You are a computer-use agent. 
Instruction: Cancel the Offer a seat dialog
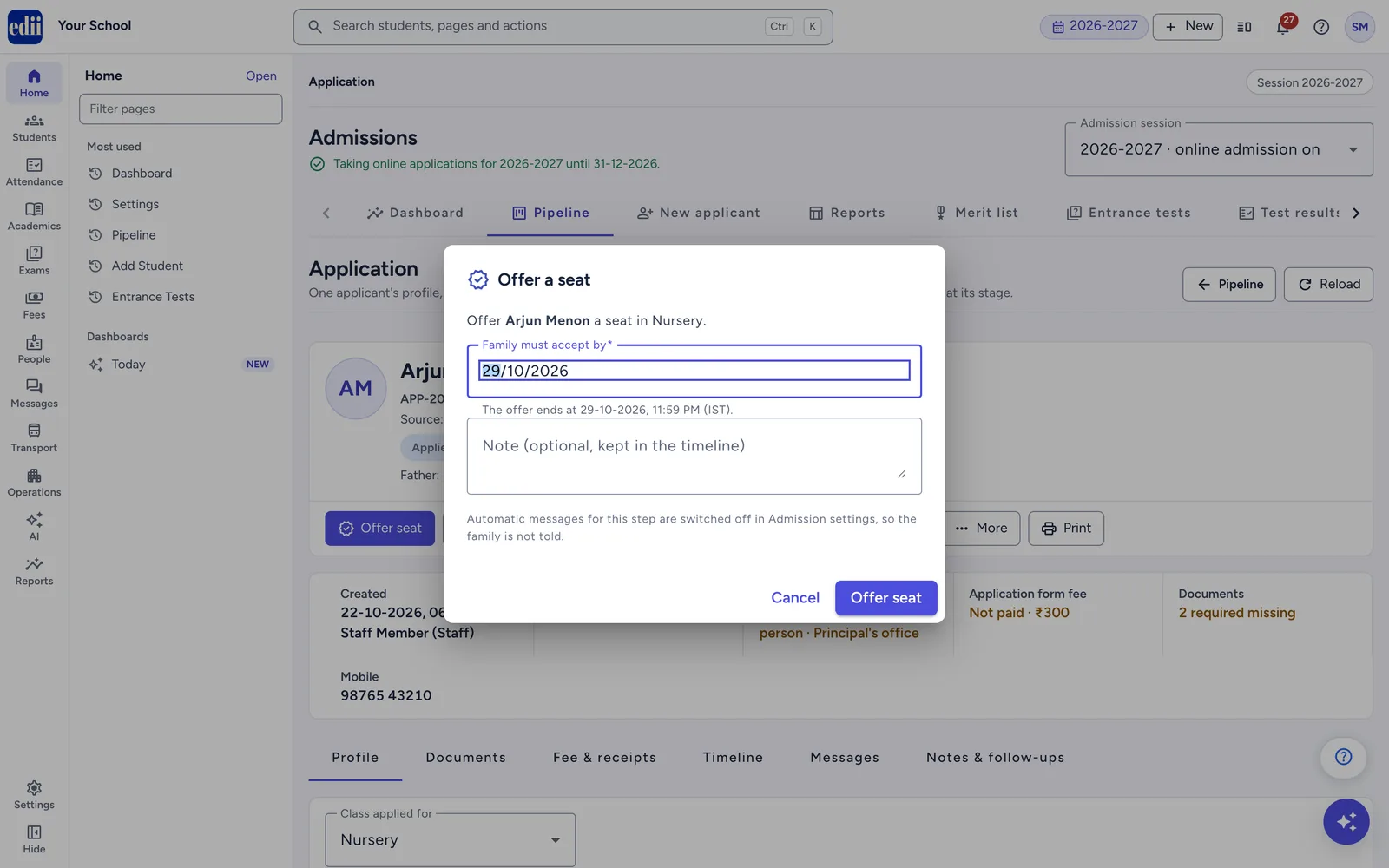click(794, 597)
